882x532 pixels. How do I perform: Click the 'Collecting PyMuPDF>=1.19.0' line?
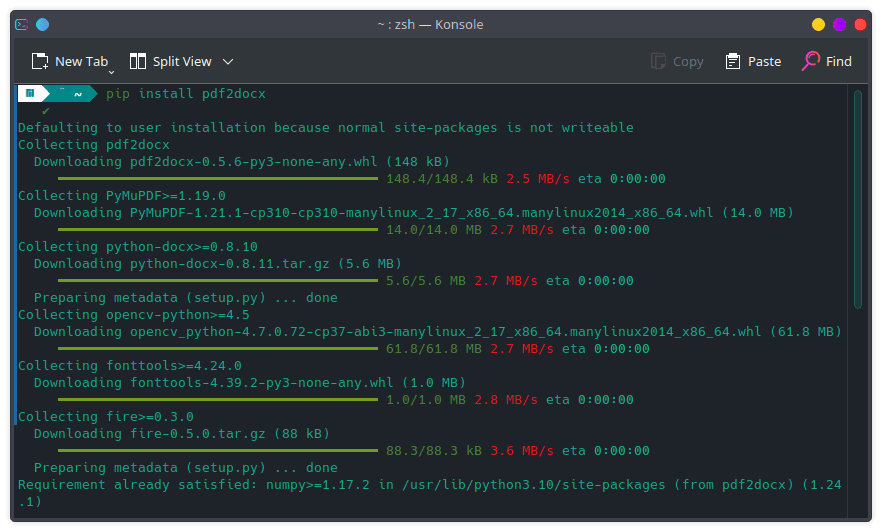pos(122,196)
